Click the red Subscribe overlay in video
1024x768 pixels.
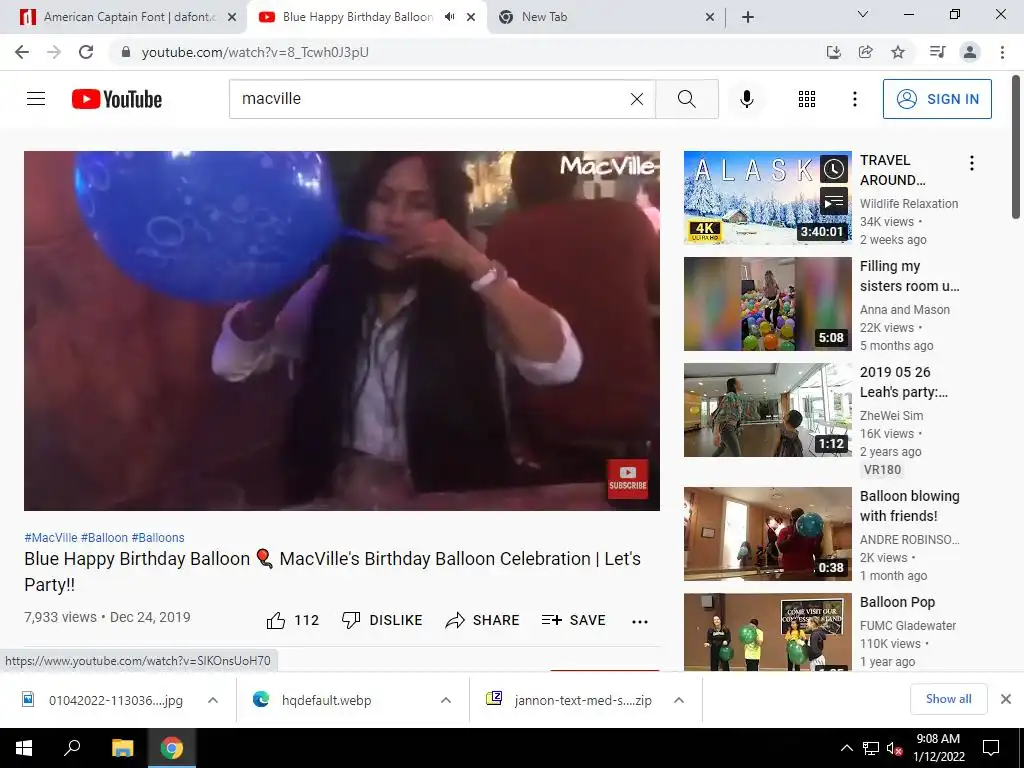[628, 479]
